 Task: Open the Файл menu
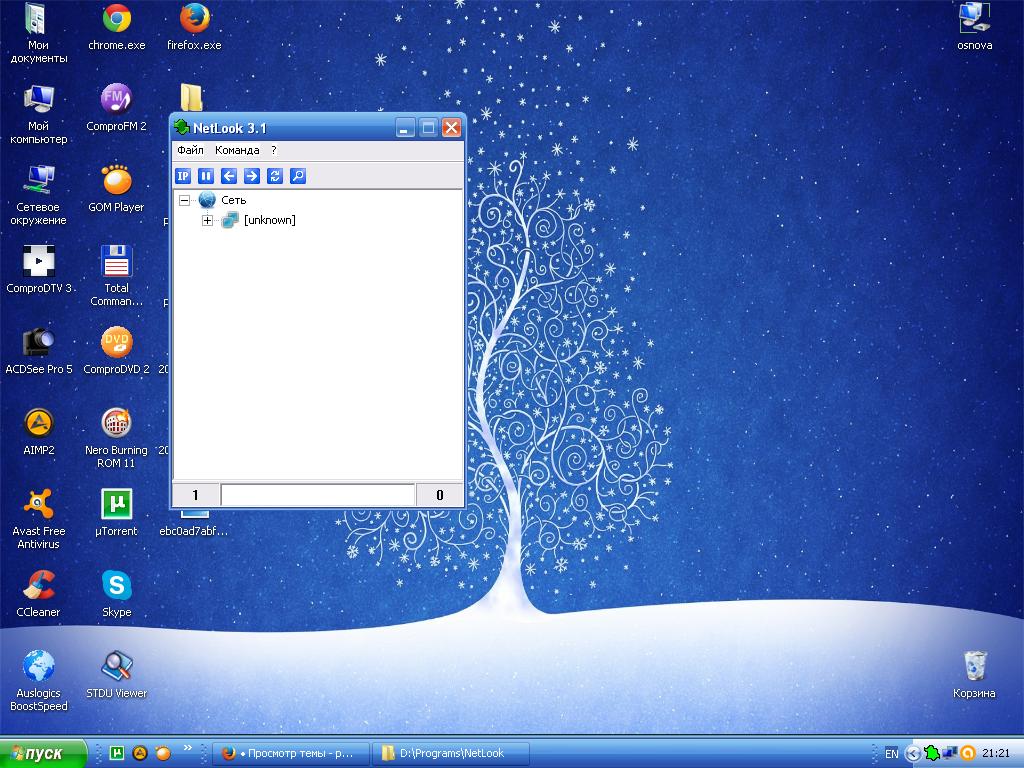(x=190, y=150)
